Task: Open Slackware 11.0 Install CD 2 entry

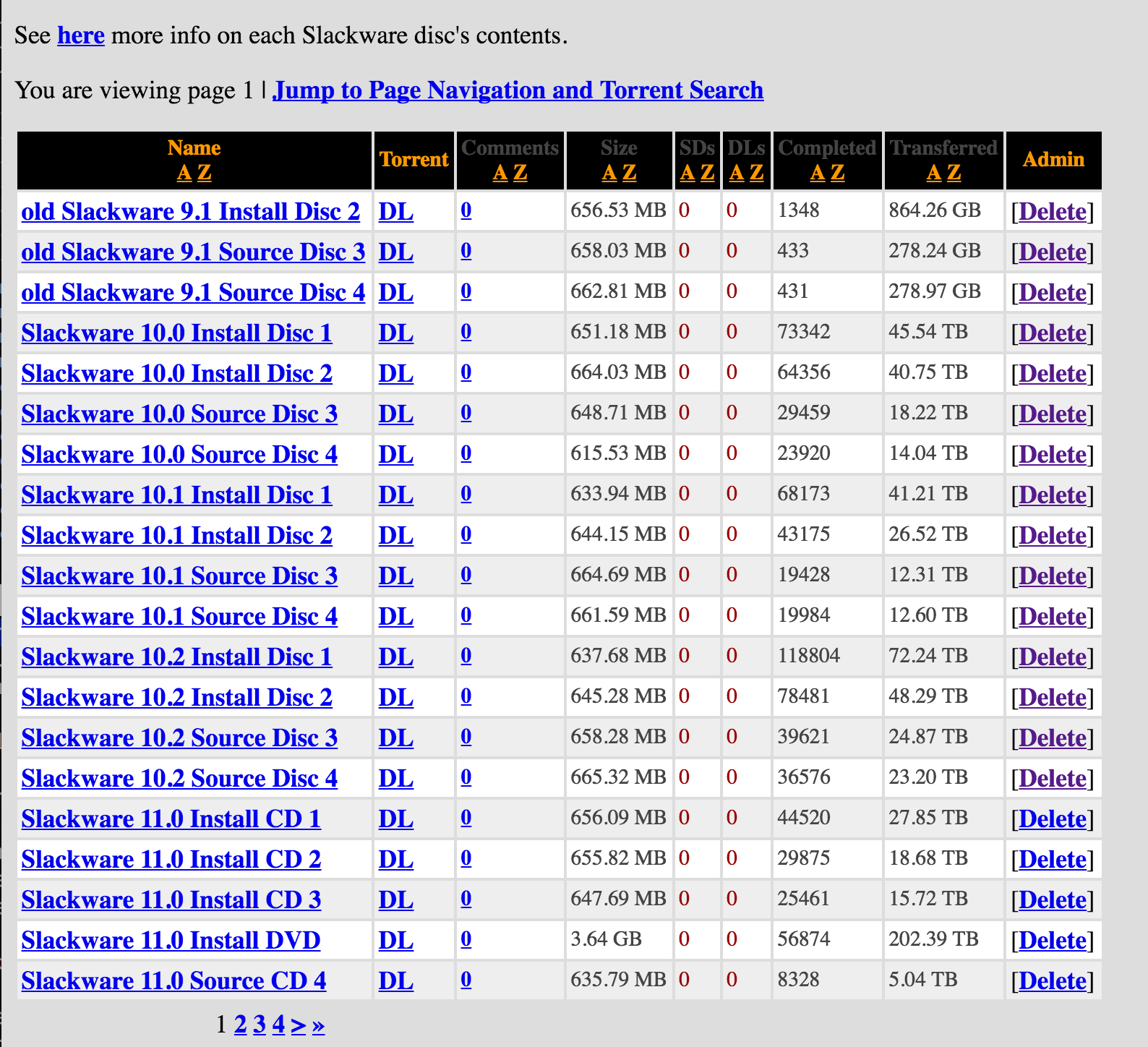Action: pyautogui.click(x=171, y=859)
